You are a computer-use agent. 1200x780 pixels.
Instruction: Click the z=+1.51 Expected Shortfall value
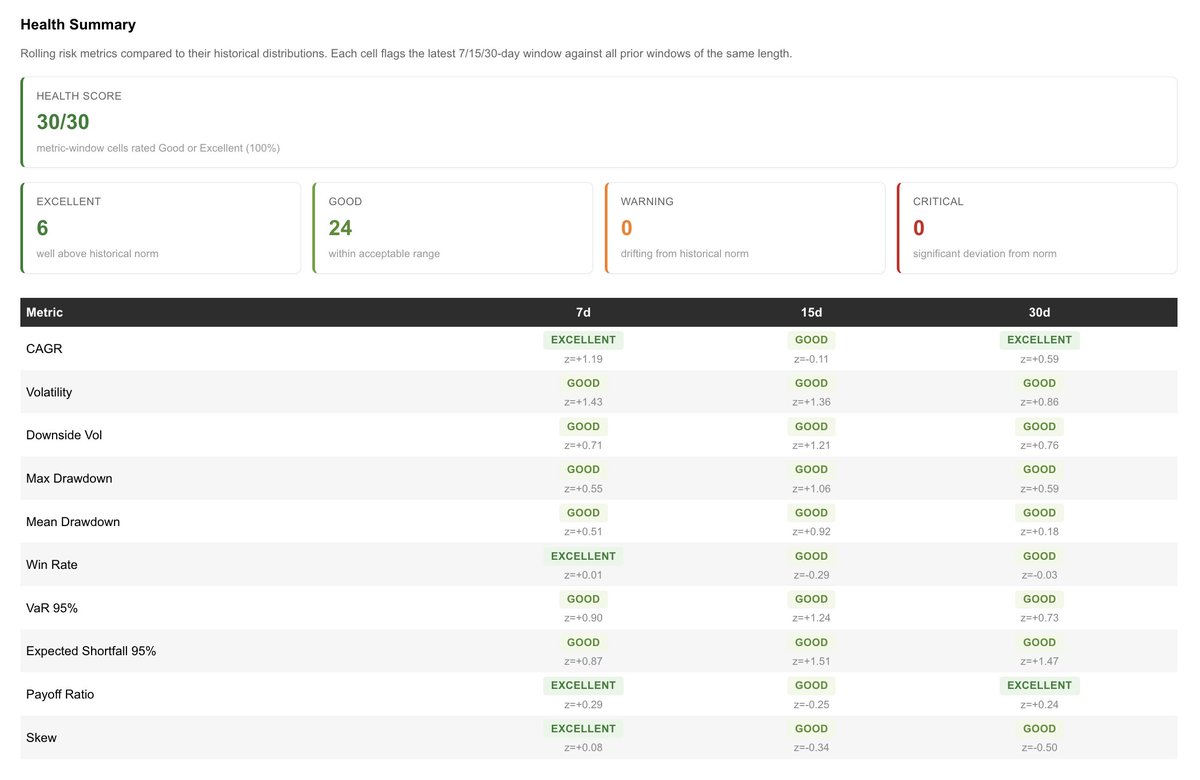811,661
